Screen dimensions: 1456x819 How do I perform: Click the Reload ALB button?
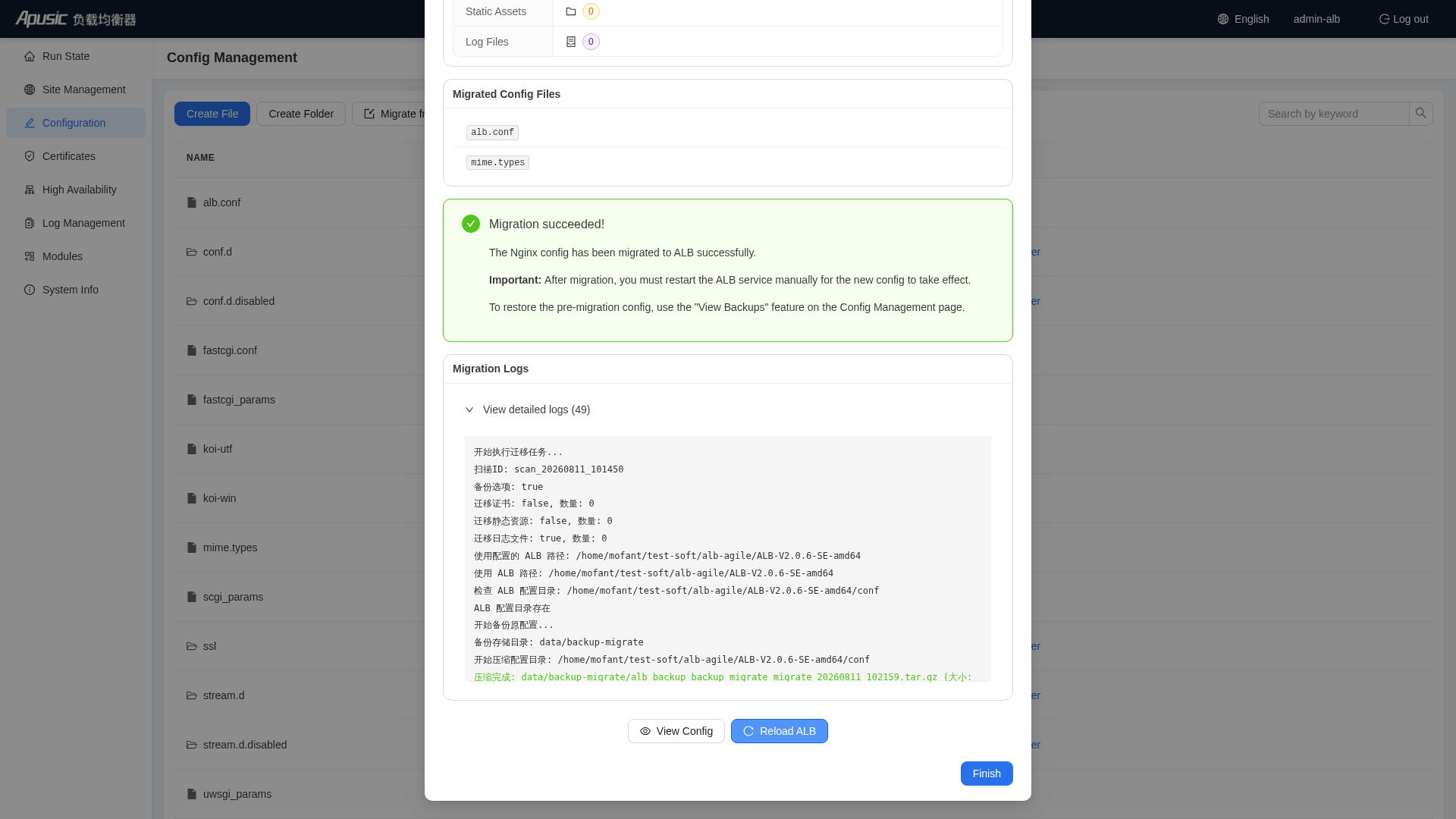coord(780,731)
